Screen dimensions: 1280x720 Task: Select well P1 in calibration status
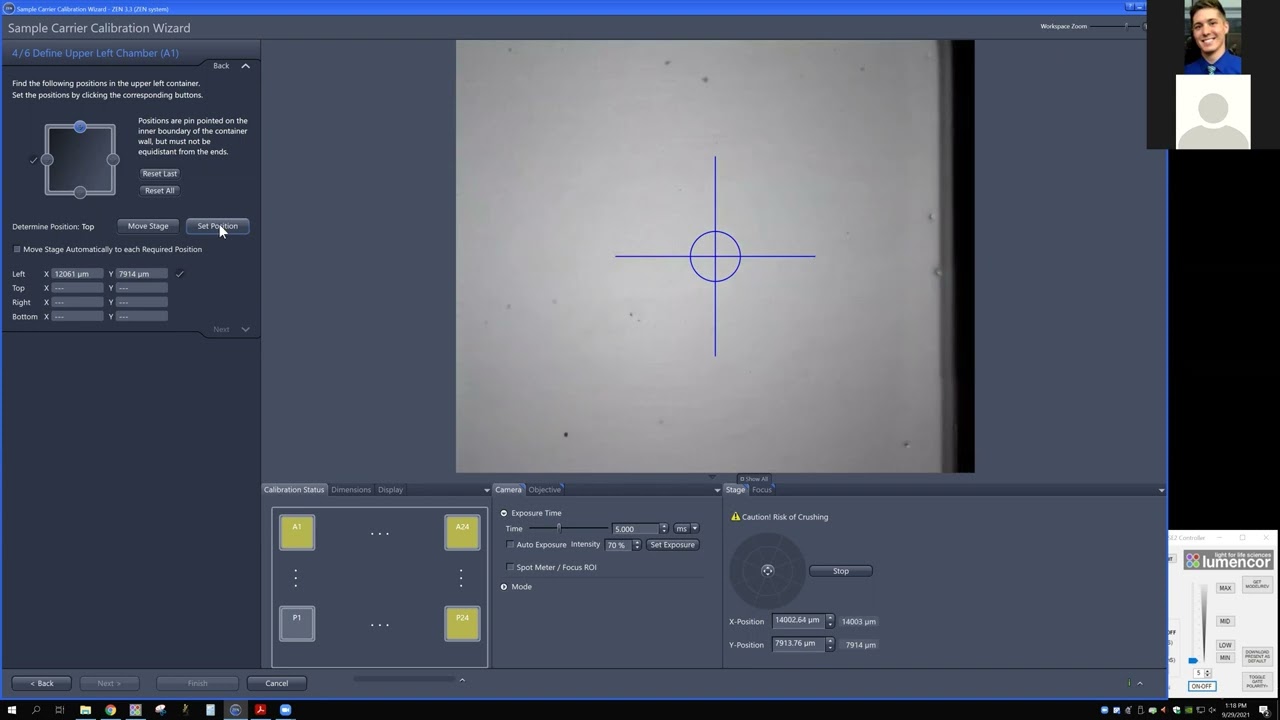point(297,624)
